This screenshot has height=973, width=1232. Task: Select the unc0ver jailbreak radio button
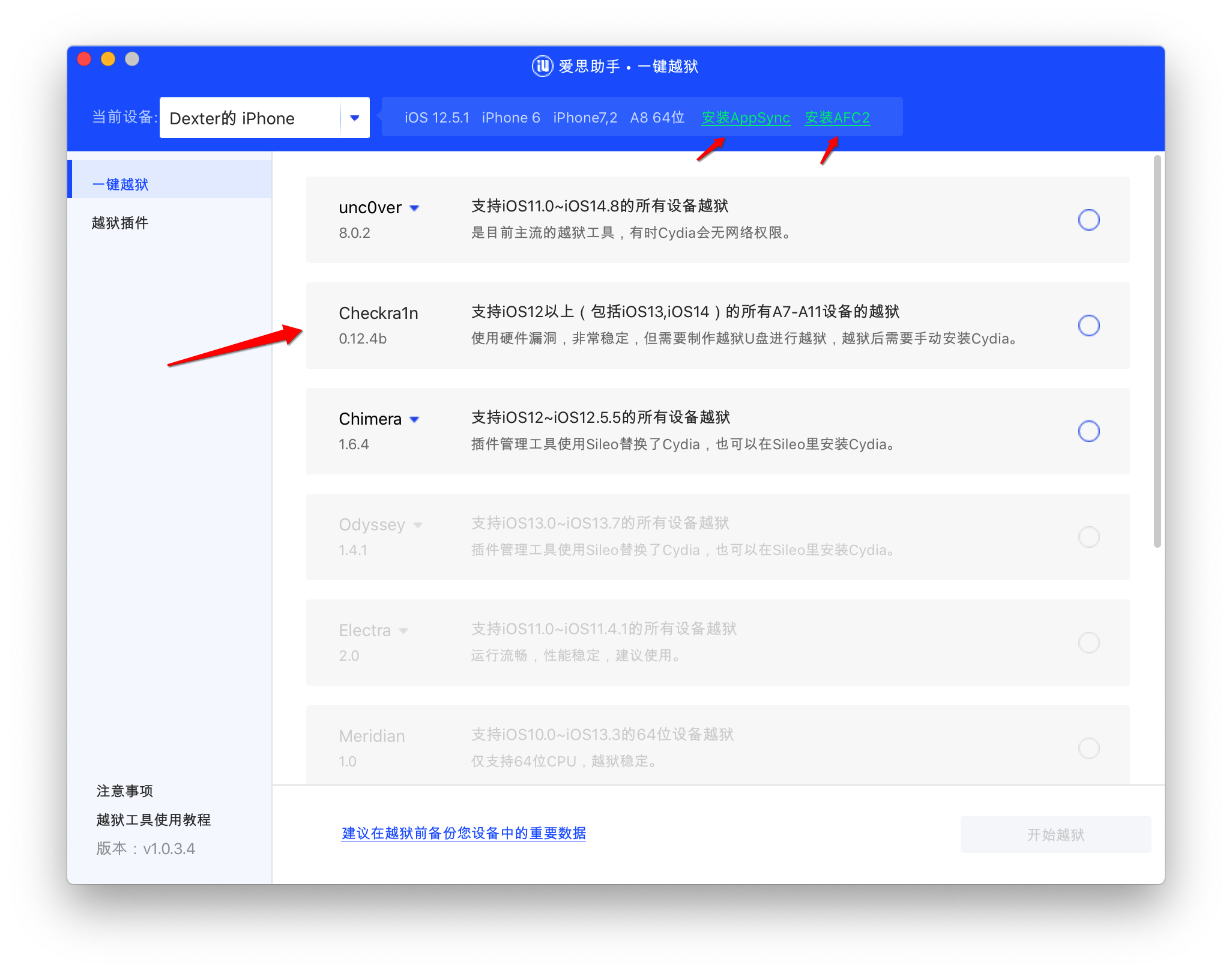point(1089,220)
